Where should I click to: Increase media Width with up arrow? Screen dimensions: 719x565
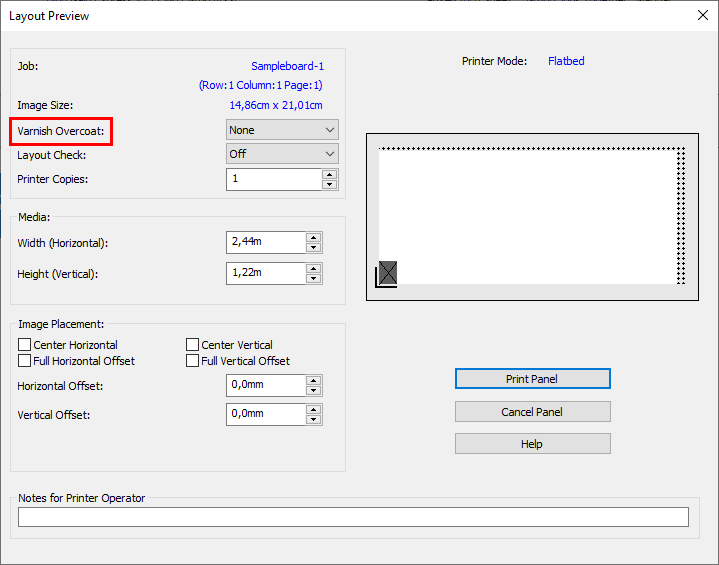coord(314,238)
